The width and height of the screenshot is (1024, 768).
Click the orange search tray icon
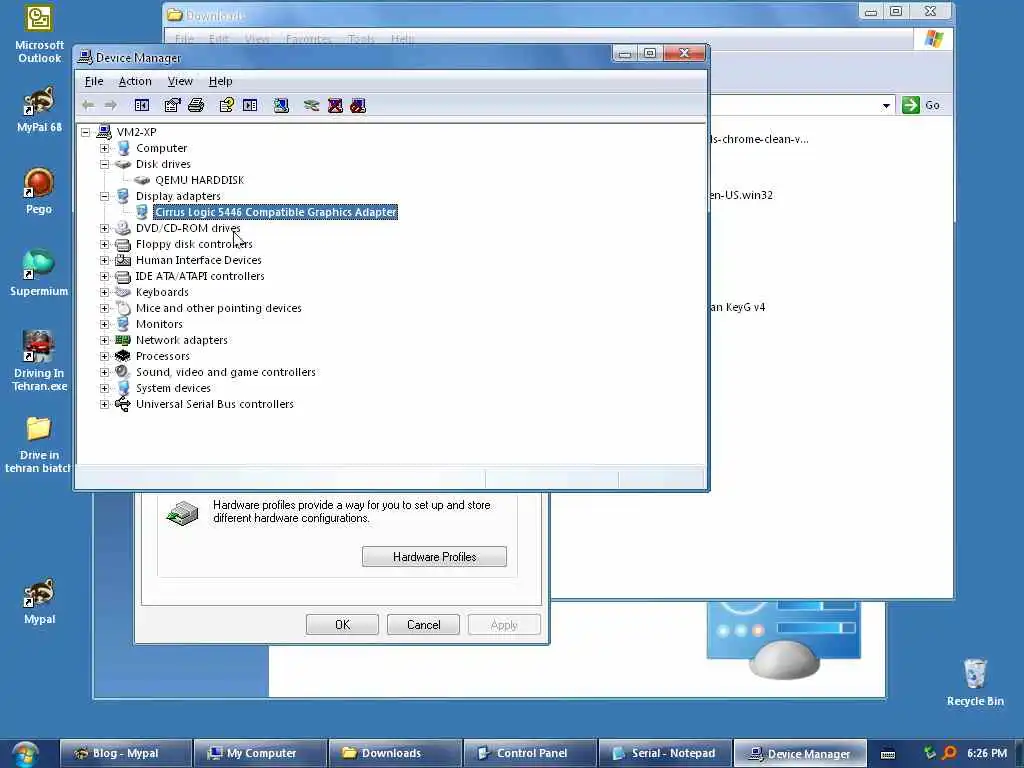950,753
